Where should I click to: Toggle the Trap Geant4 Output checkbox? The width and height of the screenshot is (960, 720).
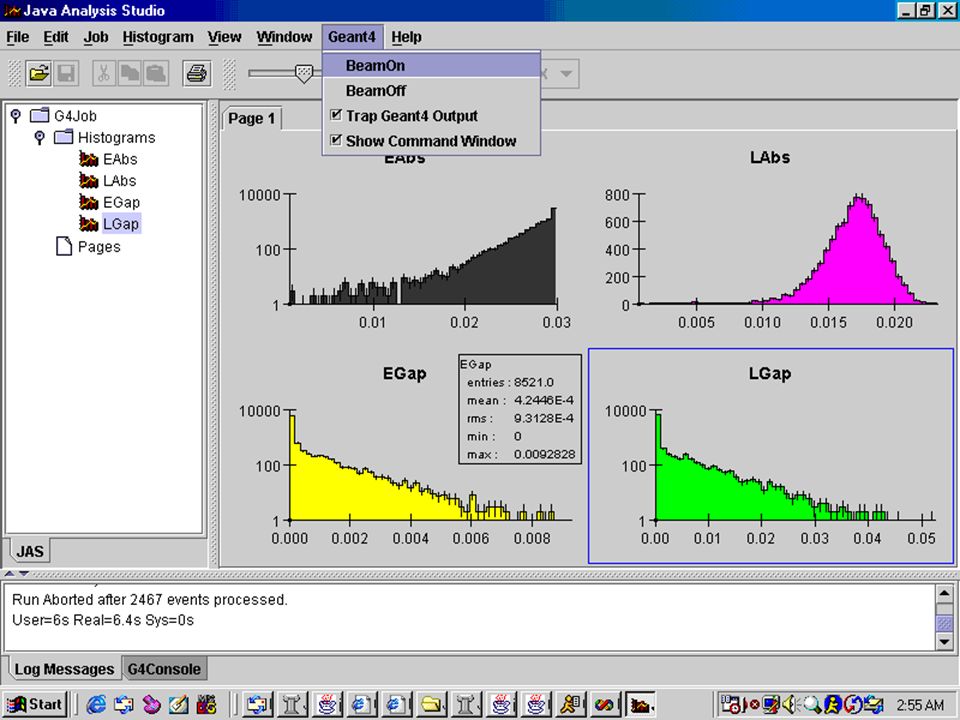point(336,114)
